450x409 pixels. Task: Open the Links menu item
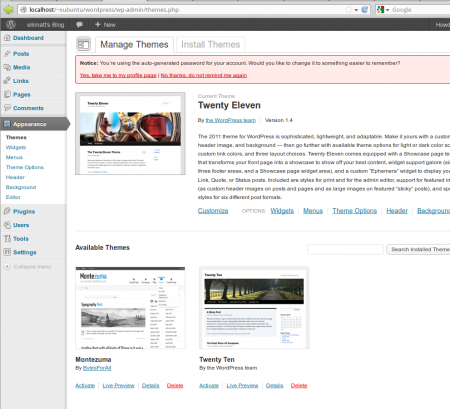[x=21, y=81]
